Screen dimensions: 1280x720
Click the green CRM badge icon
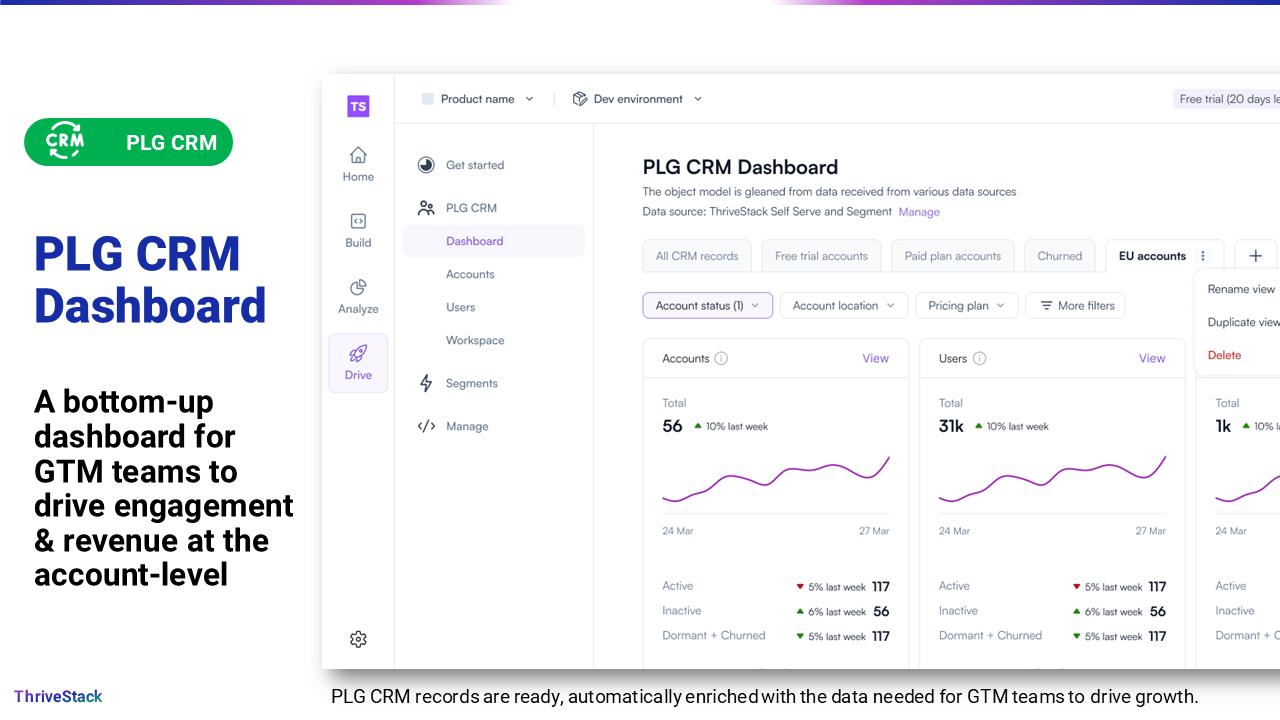pos(65,142)
